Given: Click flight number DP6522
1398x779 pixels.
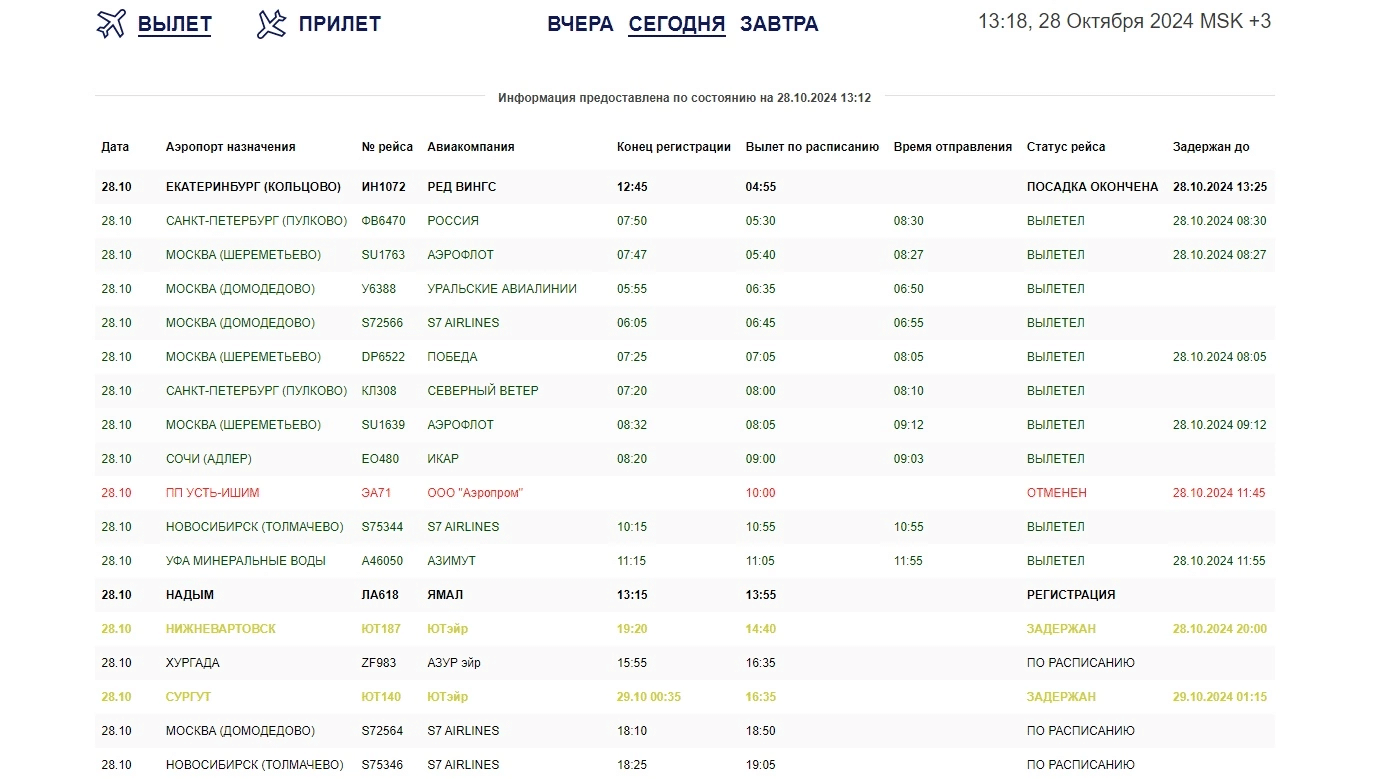Looking at the screenshot, I should (383, 357).
